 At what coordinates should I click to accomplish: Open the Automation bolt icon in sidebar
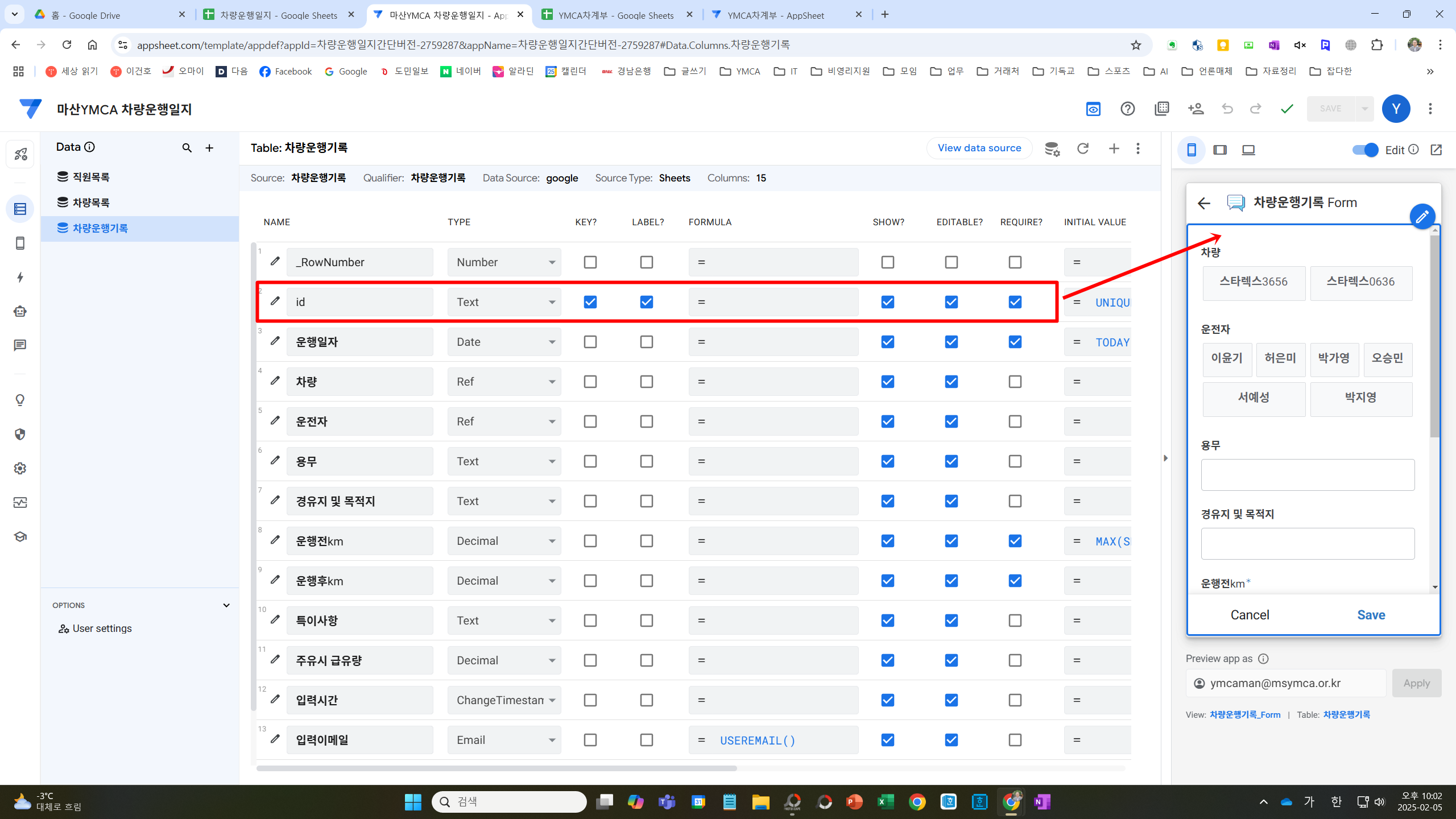click(20, 278)
